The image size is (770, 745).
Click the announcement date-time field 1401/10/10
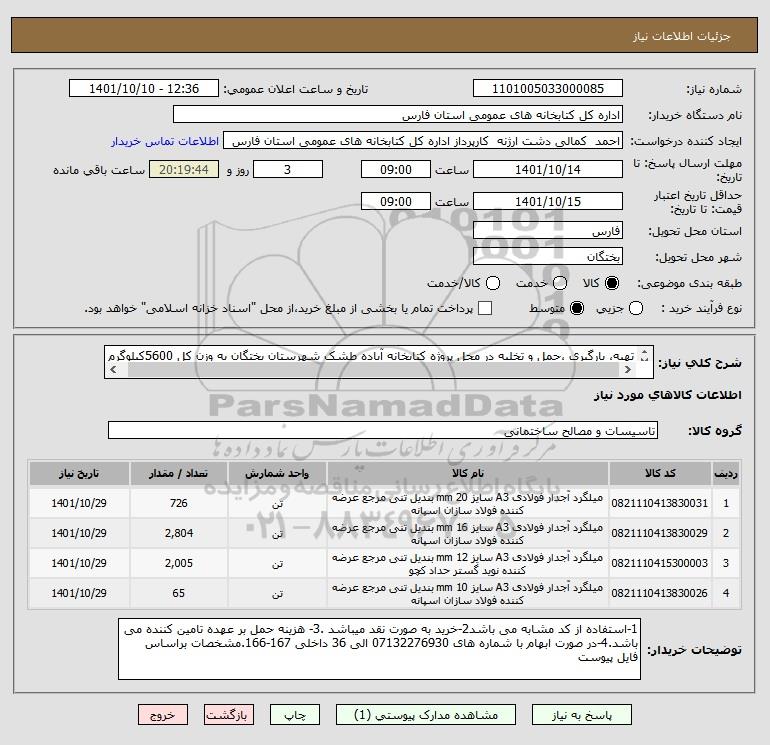pyautogui.click(x=144, y=89)
